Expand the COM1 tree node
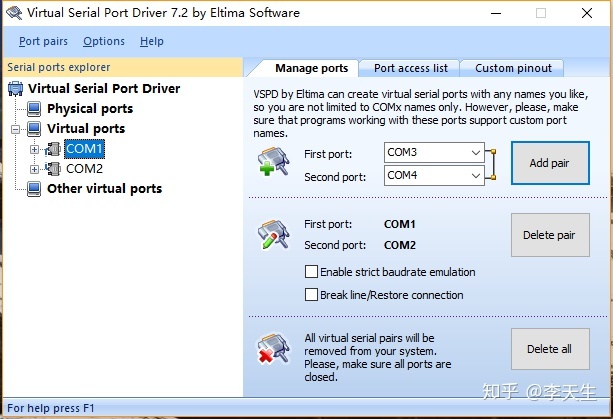 point(34,149)
